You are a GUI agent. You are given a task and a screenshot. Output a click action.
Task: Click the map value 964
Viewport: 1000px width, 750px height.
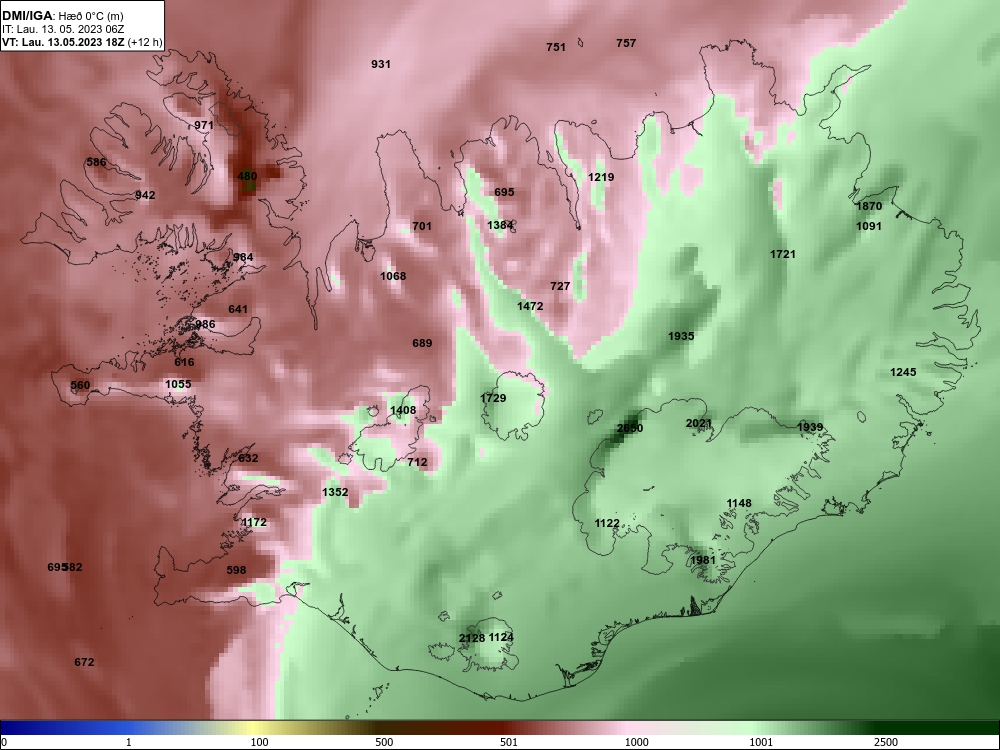pos(243,257)
